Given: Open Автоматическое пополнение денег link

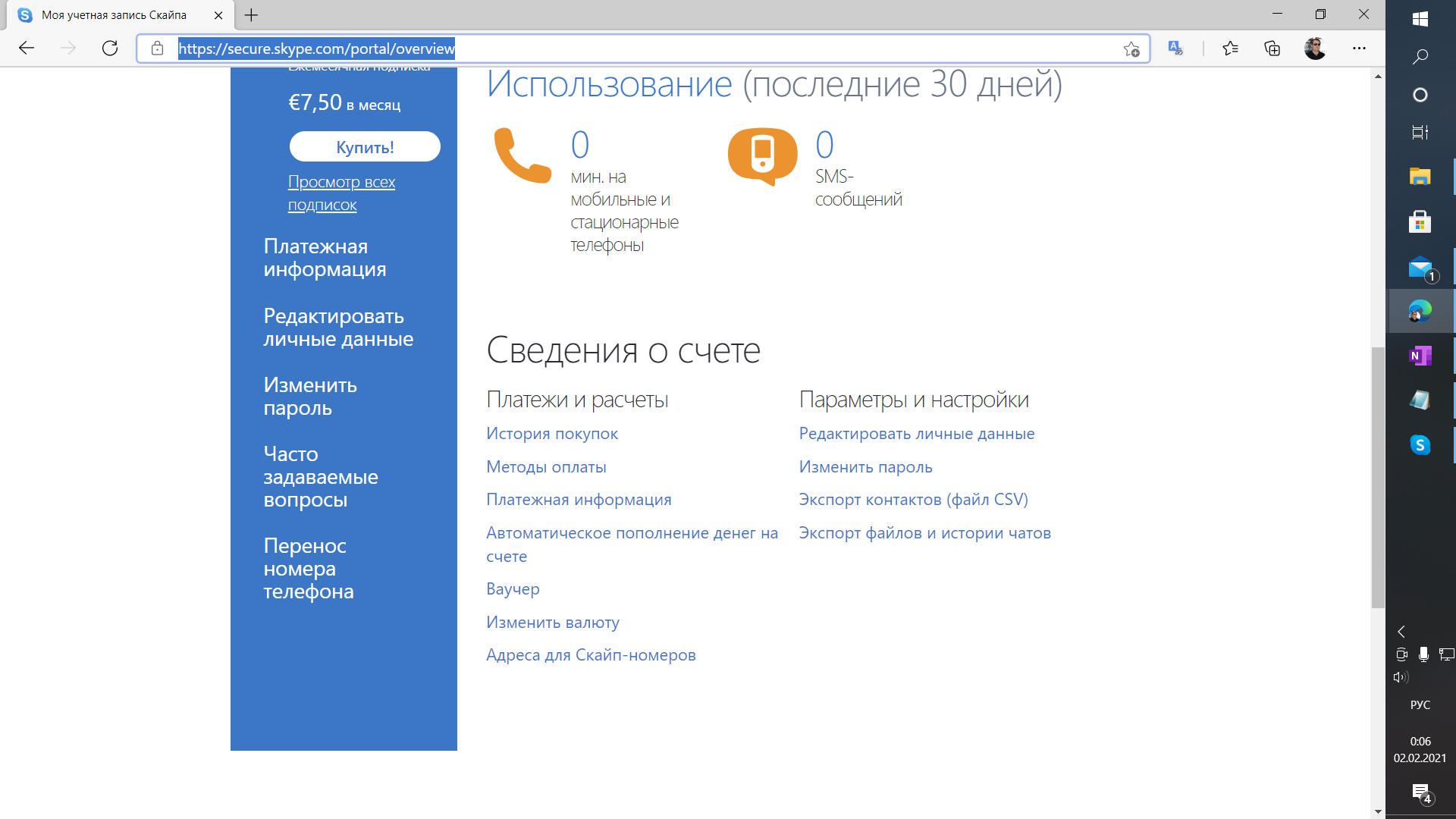Looking at the screenshot, I should tap(632, 544).
